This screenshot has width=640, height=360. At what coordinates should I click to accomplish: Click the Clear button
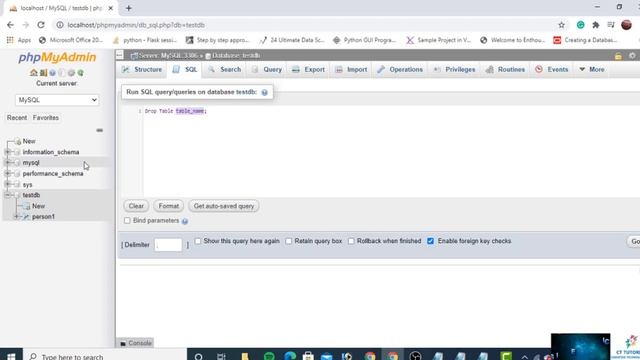(x=136, y=206)
